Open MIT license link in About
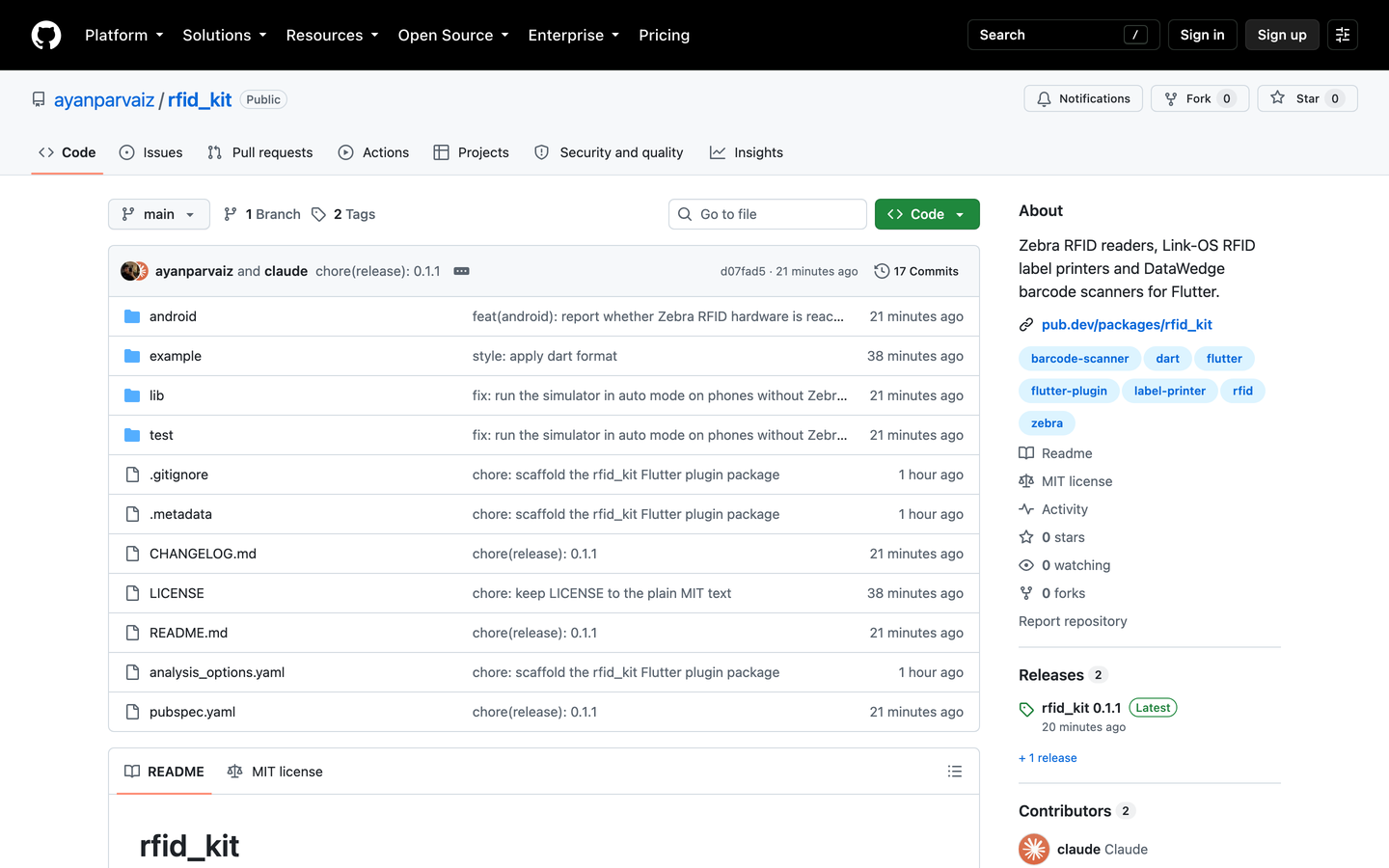 1066,481
